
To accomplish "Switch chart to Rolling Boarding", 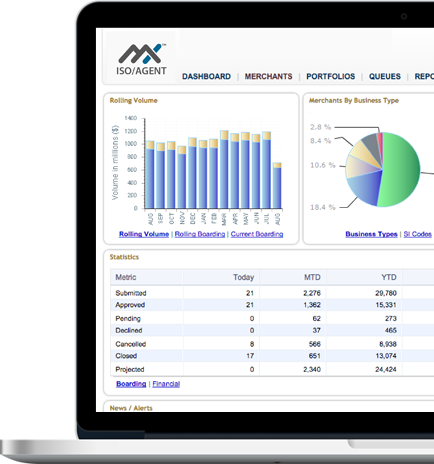I will coord(200,234).
